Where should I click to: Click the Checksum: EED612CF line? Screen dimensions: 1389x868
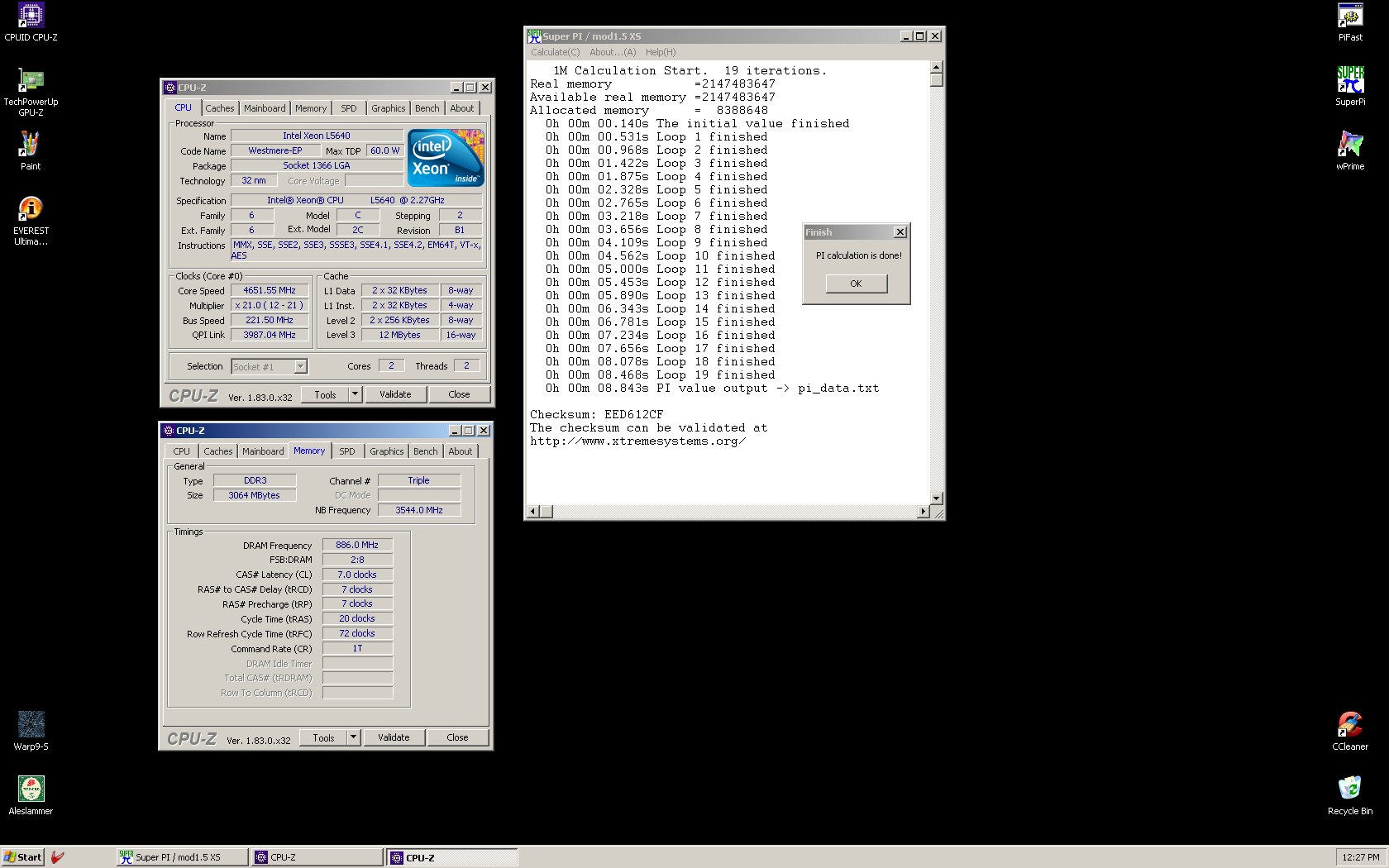click(597, 415)
